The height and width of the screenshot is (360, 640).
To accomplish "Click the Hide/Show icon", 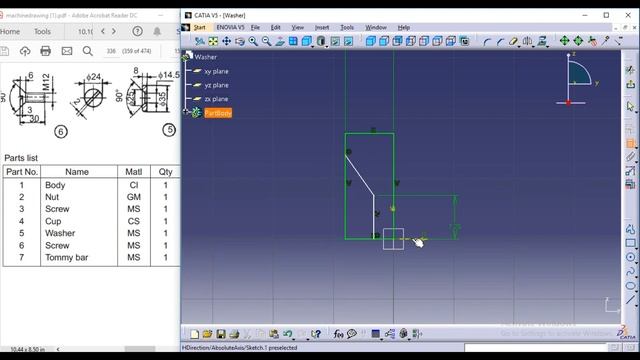I will point(335,41).
